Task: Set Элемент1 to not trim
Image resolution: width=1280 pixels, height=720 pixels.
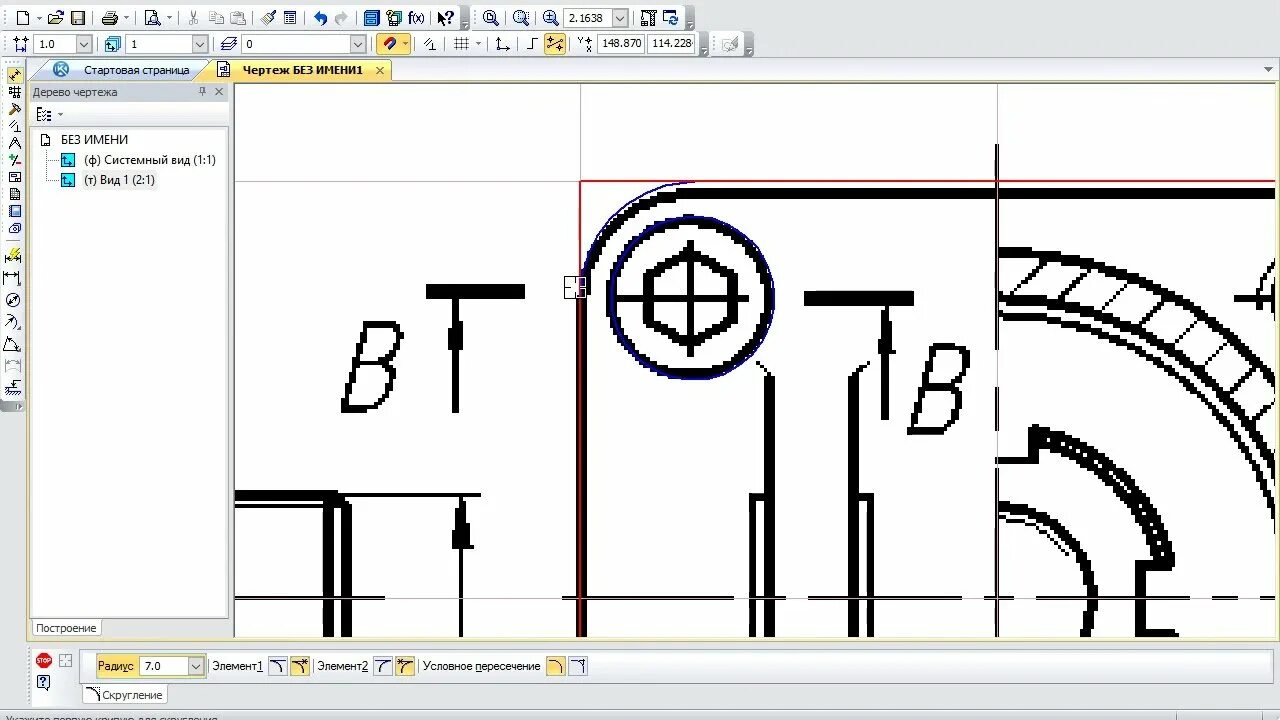Action: (278, 666)
